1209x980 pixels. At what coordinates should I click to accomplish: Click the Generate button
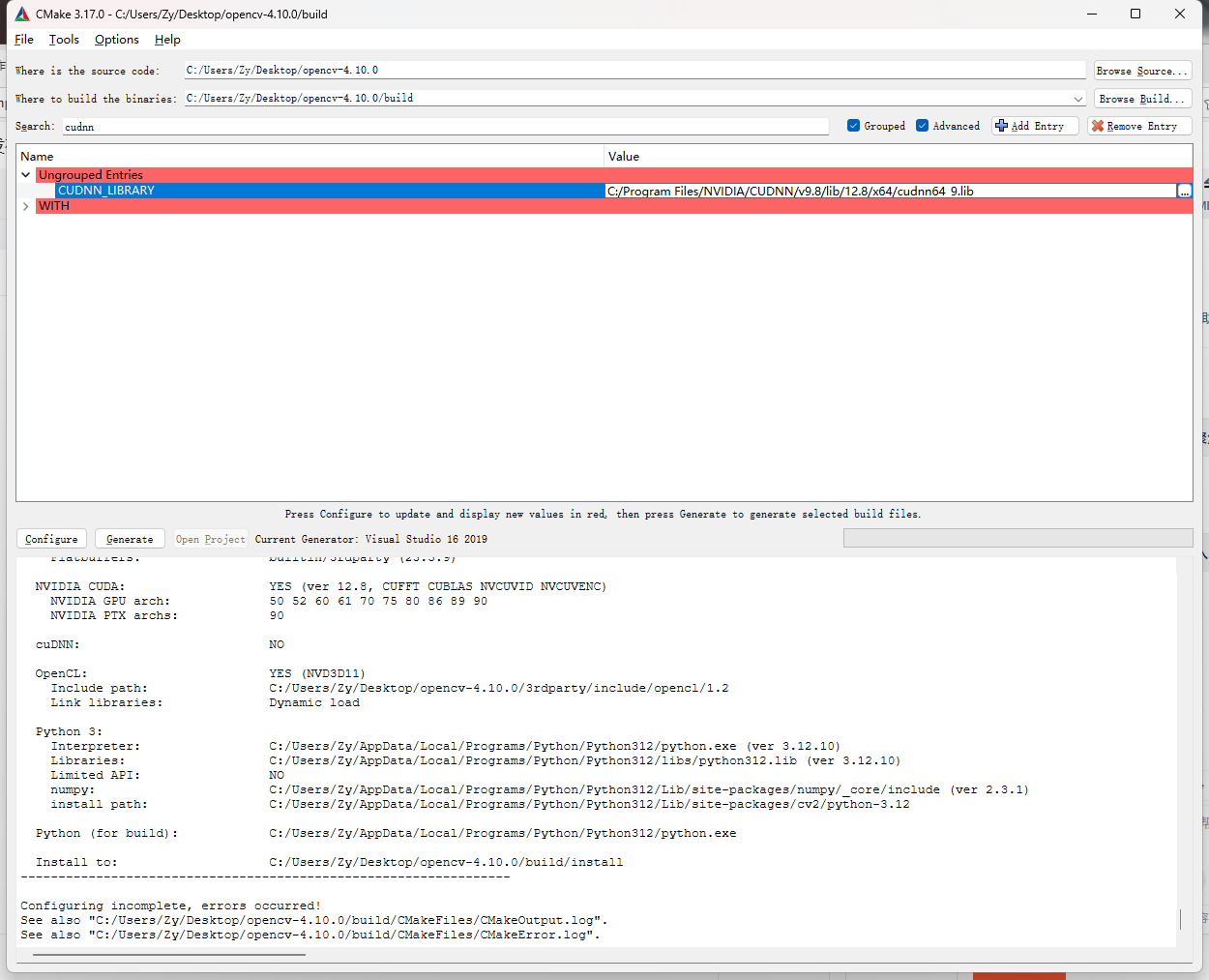130,539
